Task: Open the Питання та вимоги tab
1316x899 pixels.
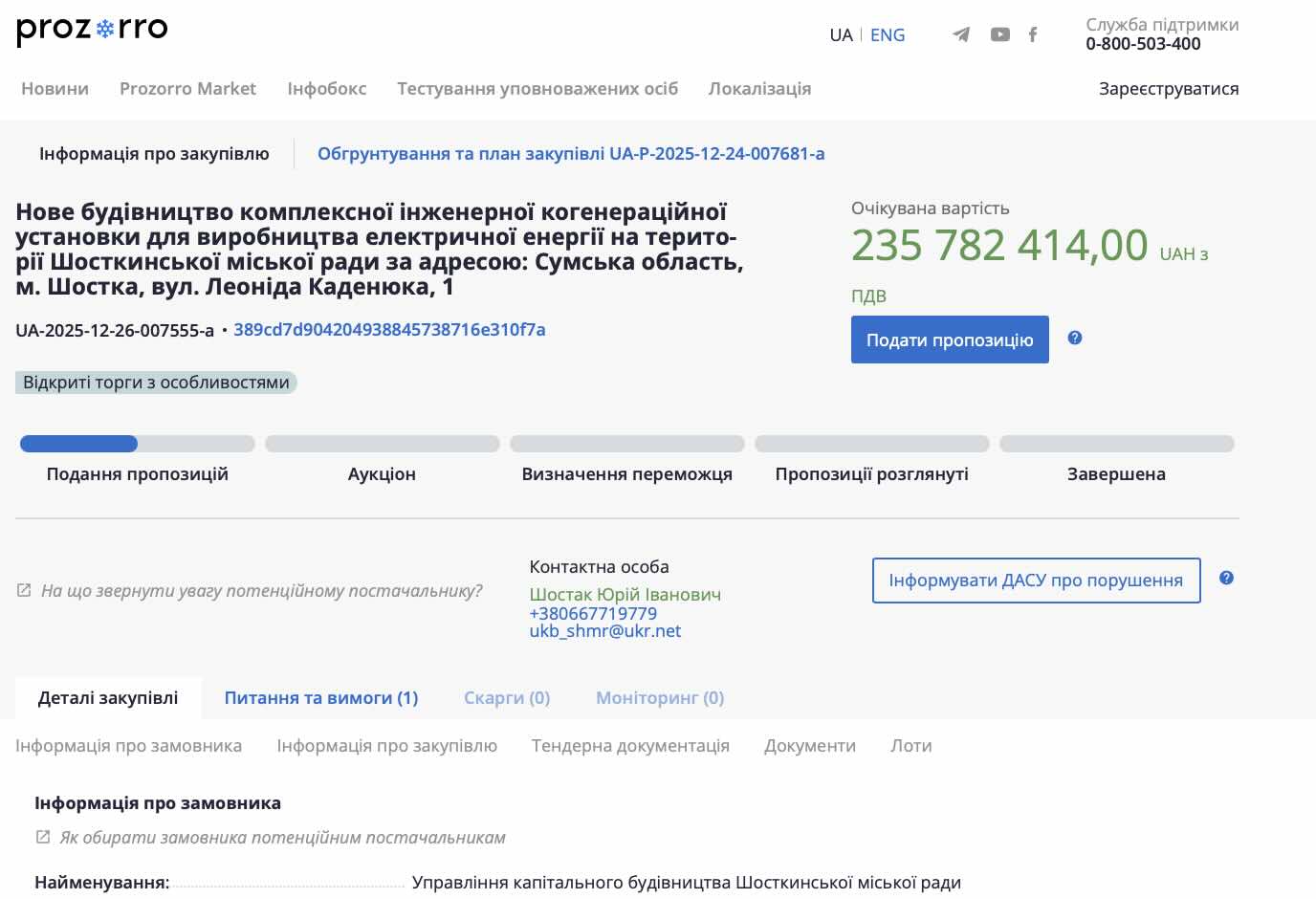Action: [320, 698]
